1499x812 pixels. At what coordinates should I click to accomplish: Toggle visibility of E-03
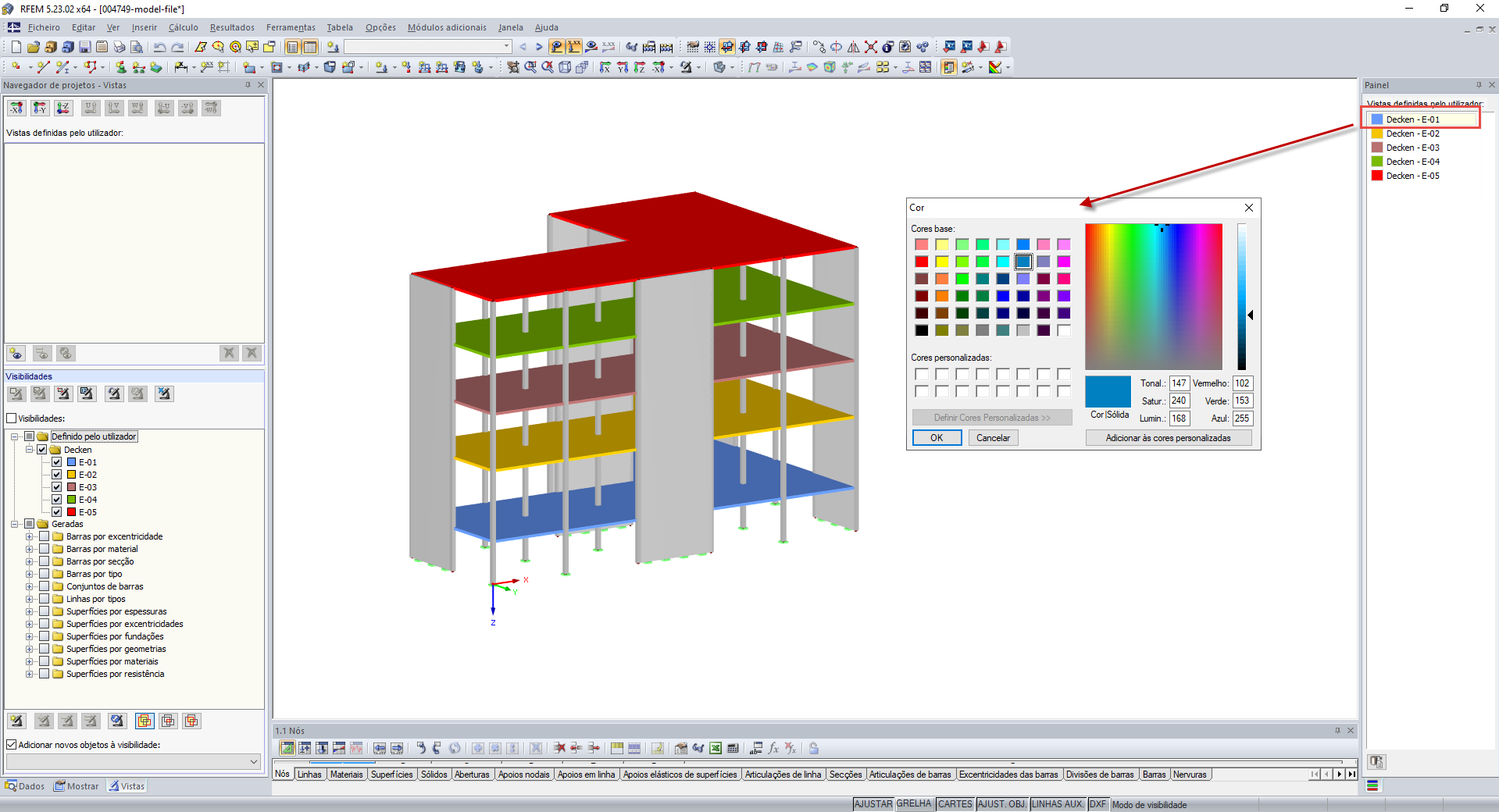[57, 487]
